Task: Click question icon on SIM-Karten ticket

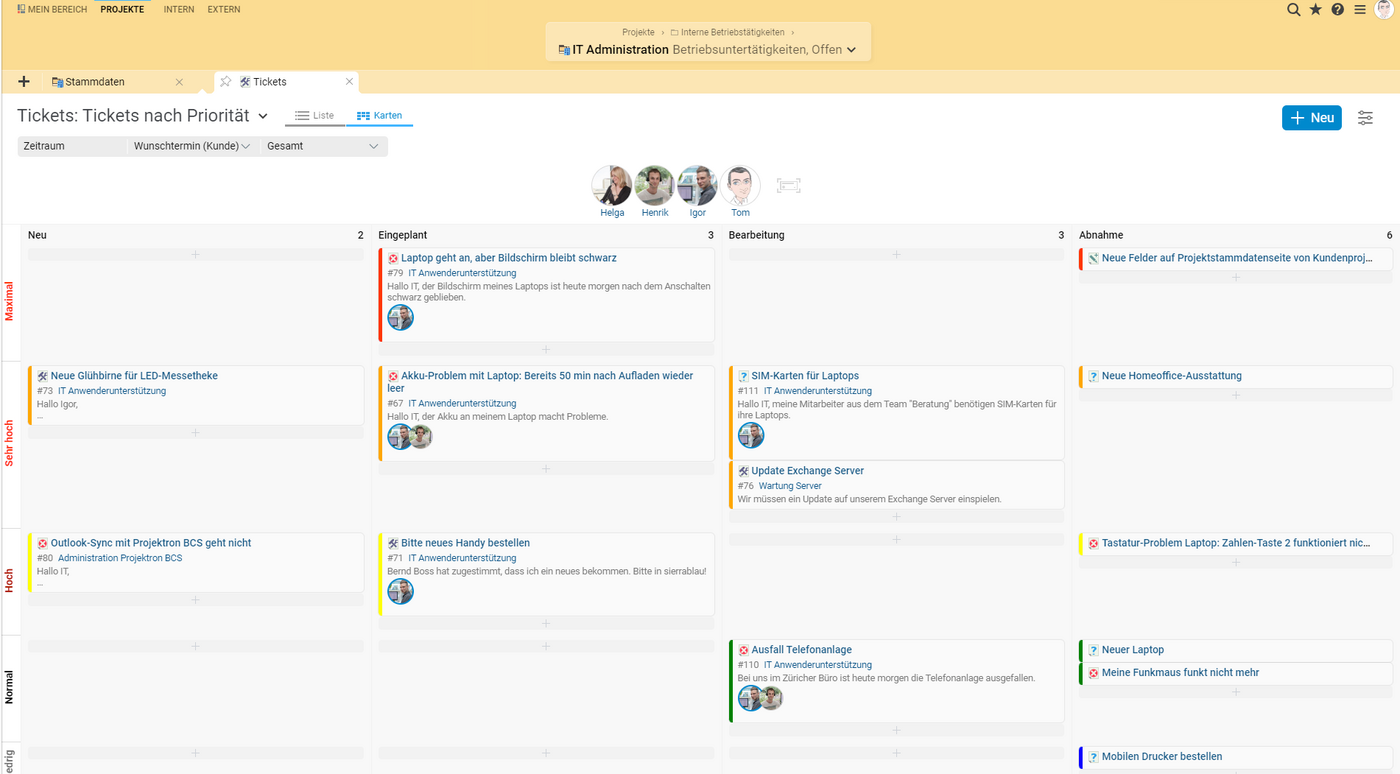Action: click(743, 376)
